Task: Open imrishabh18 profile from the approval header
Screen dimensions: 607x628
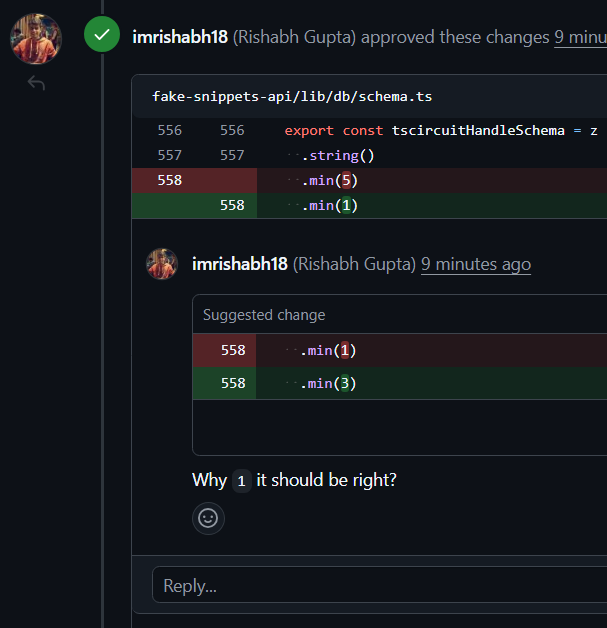Action: (180, 37)
